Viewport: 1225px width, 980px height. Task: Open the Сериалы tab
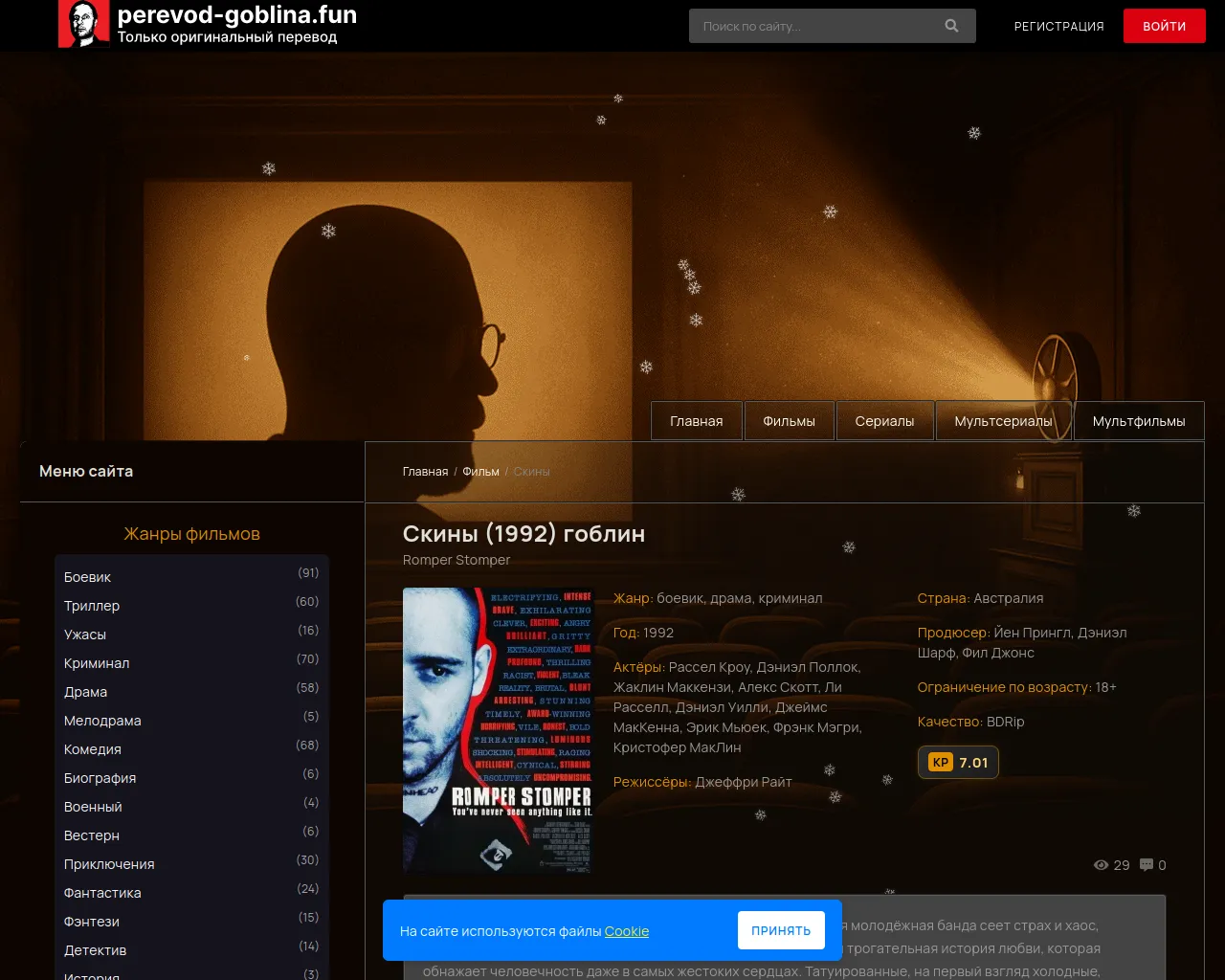(x=884, y=420)
